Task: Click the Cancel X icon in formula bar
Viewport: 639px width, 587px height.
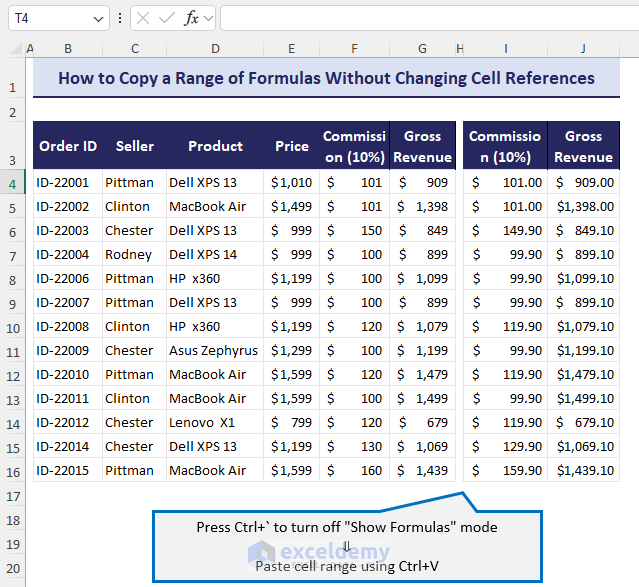Action: click(144, 18)
